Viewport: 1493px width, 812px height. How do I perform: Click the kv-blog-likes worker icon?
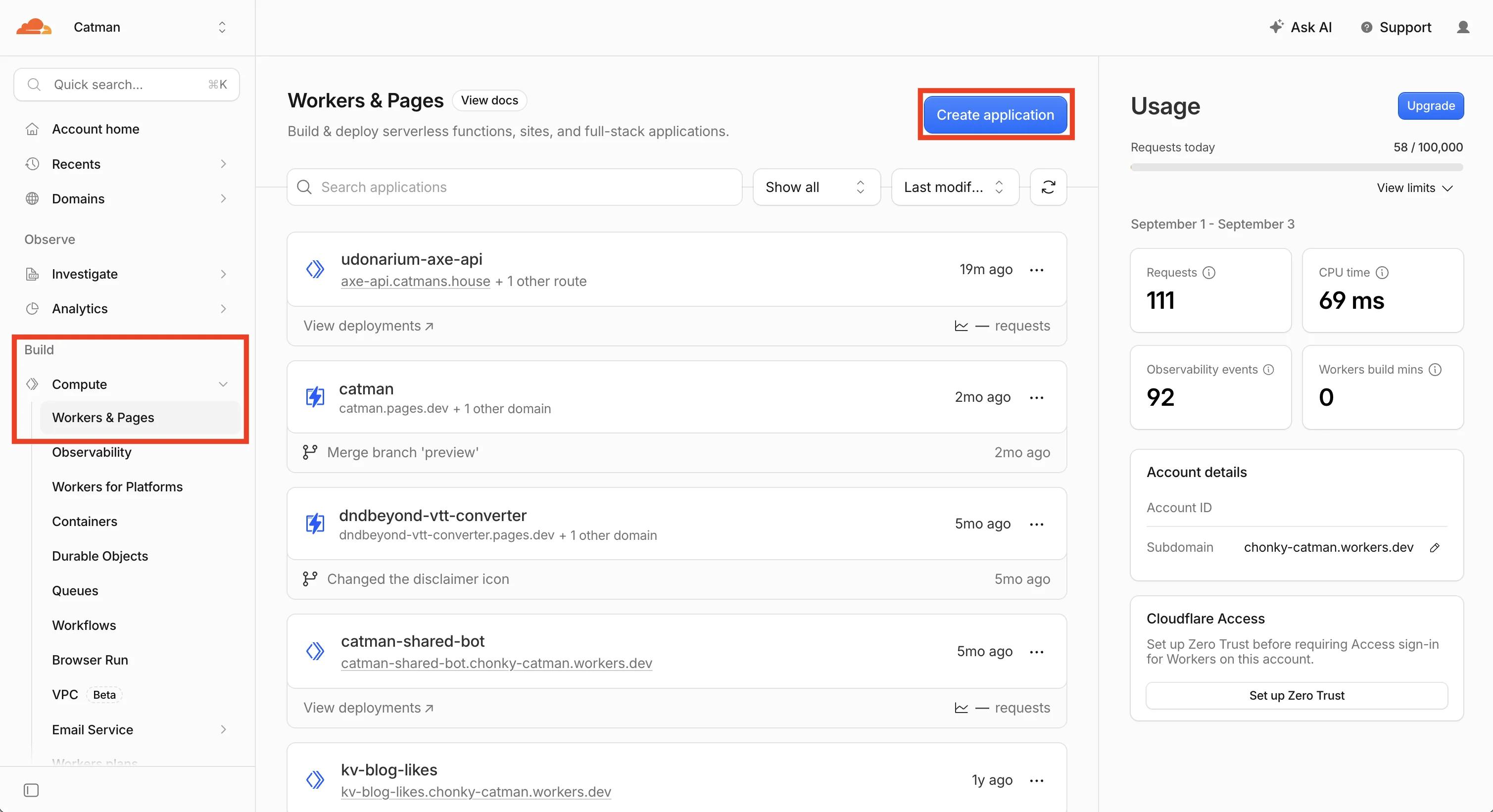pyautogui.click(x=315, y=780)
